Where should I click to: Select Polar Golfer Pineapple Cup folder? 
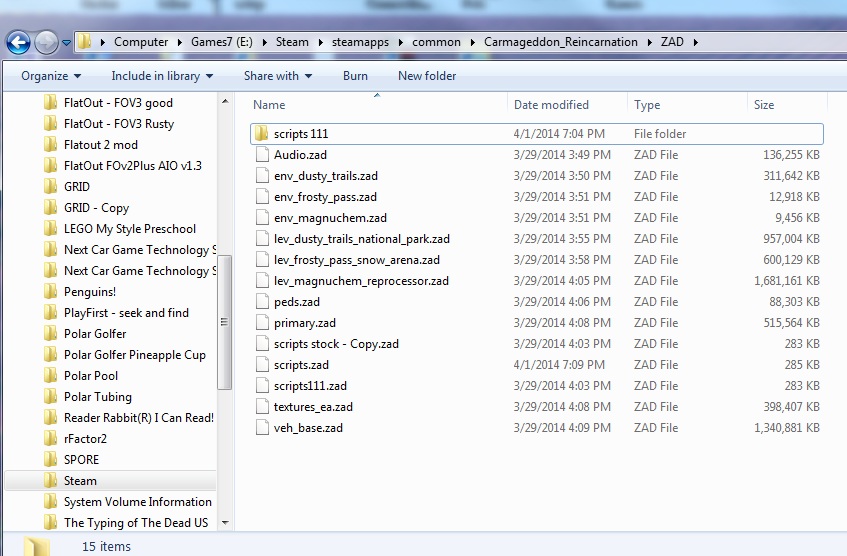tap(135, 355)
